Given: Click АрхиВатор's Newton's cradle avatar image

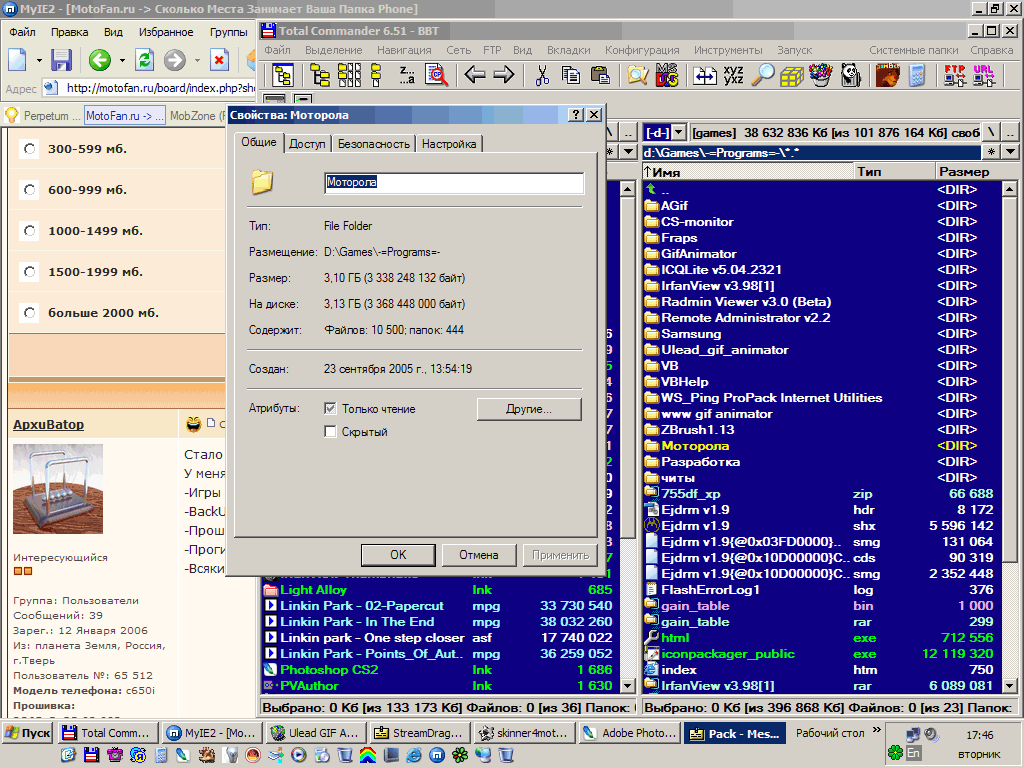Looking at the screenshot, I should tap(58, 489).
